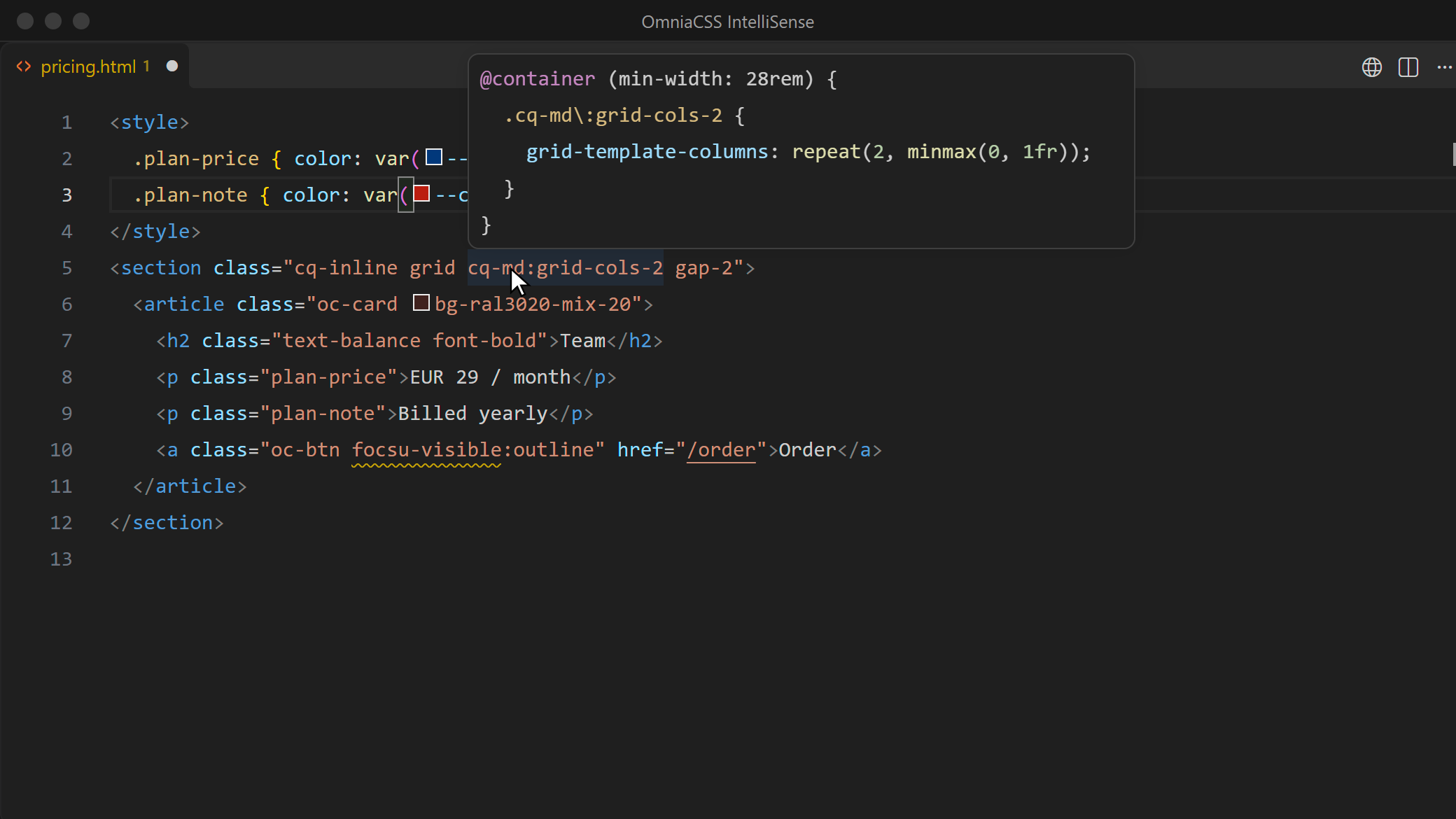Click the .plan-note selector on line 3
Screen dimensions: 1456x819
[190, 195]
